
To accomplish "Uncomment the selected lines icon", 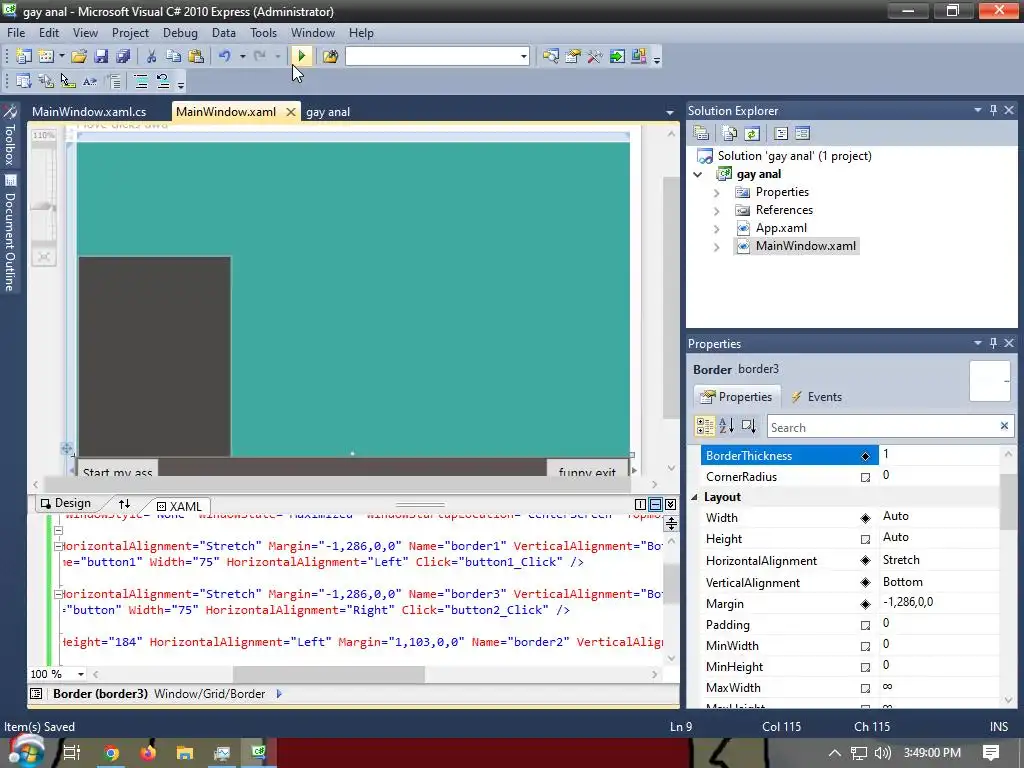I will pos(163,81).
